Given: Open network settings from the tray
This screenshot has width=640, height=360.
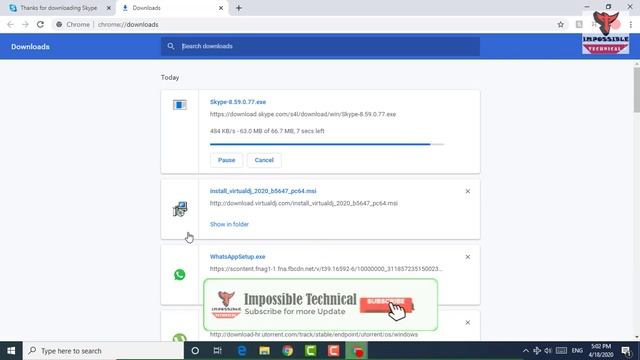Looking at the screenshot, I should pos(537,351).
